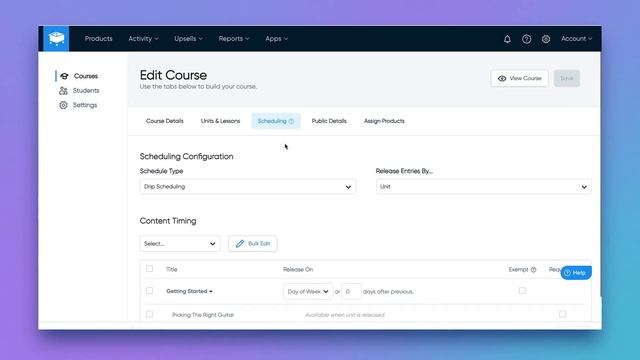This screenshot has width=640, height=360.
Task: Switch to the Assign Products tab
Action: pyautogui.click(x=384, y=121)
